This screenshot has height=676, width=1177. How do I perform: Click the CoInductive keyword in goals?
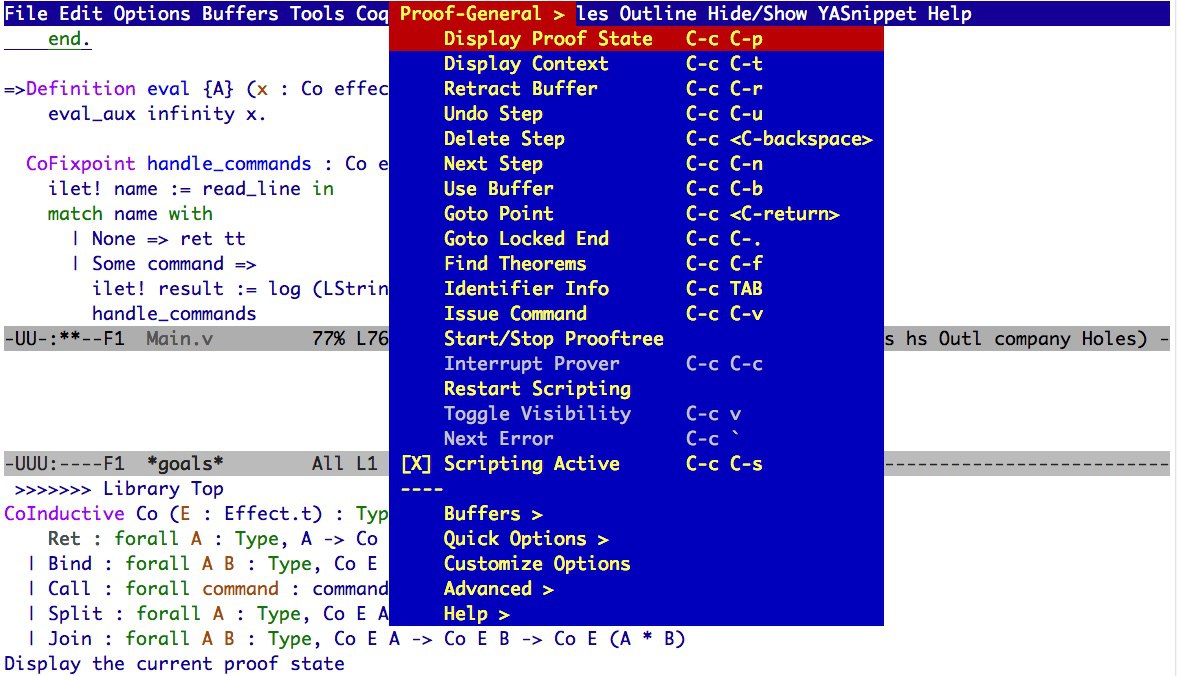point(64,514)
